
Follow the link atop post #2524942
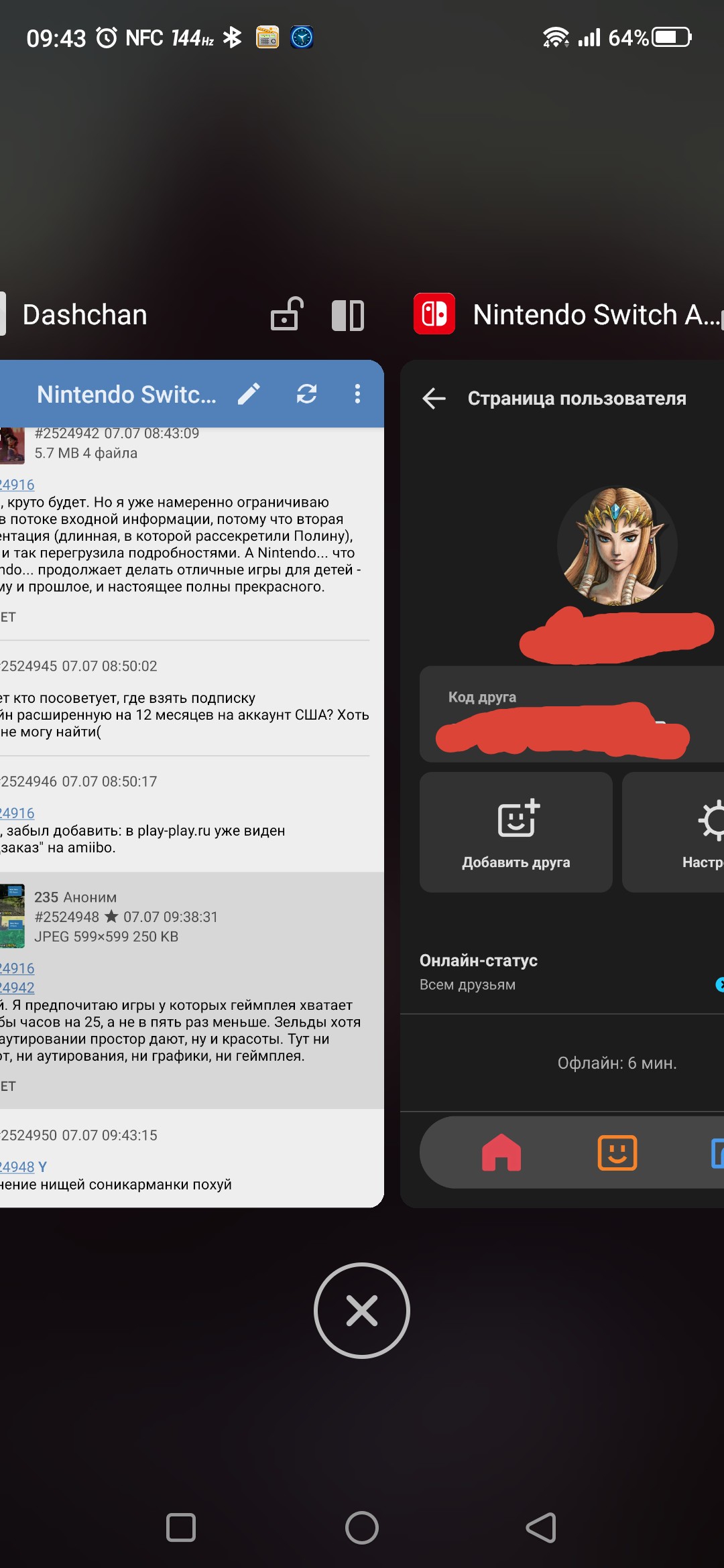(17, 484)
